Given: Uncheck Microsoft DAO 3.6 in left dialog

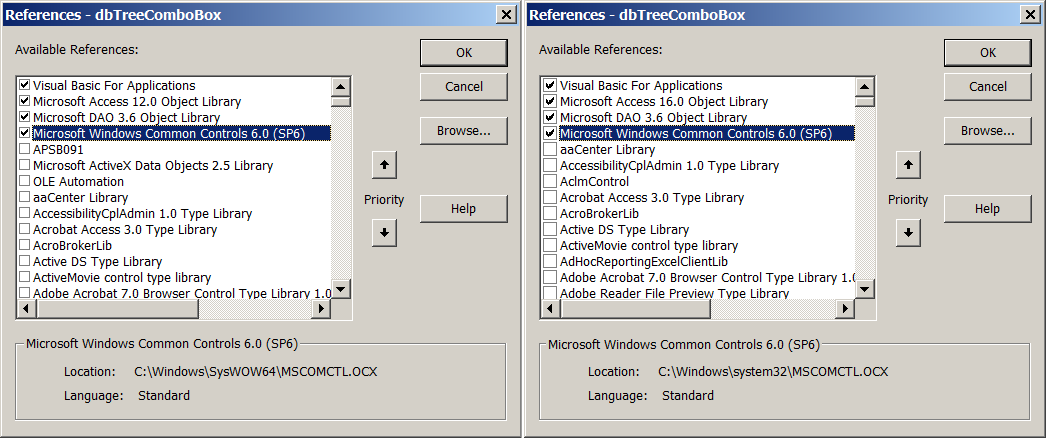Looking at the screenshot, I should [25, 117].
